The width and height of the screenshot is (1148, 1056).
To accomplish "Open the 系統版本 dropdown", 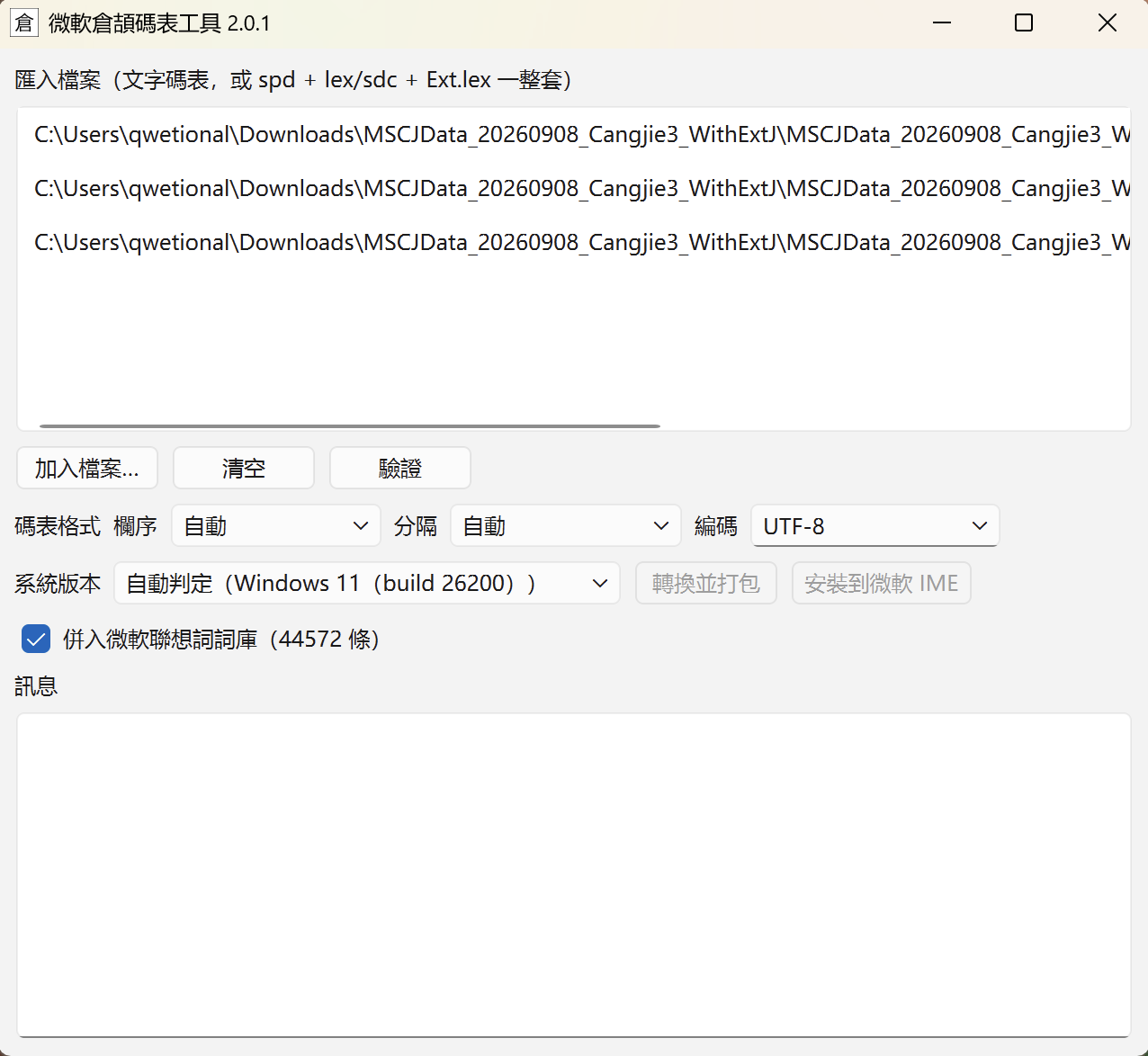I will coord(367,583).
